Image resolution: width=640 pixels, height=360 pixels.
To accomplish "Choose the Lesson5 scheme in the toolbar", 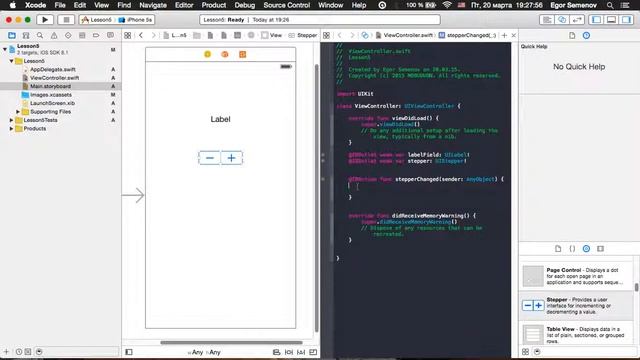I will click(x=97, y=20).
